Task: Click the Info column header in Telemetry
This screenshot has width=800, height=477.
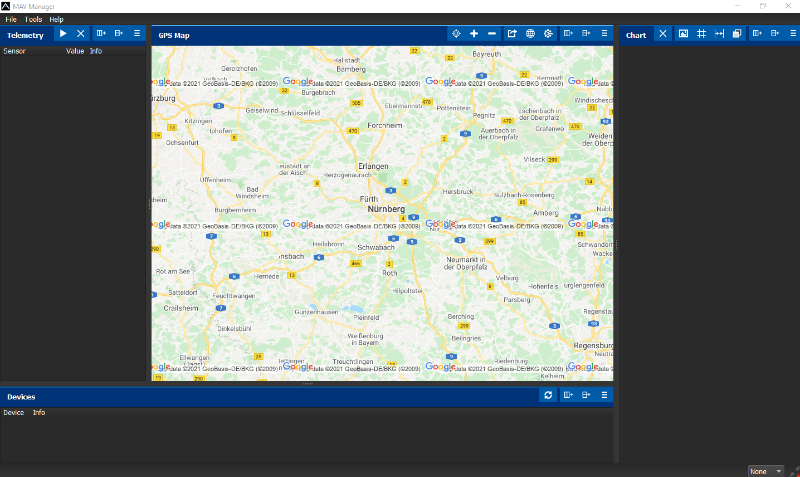Action: (96, 51)
